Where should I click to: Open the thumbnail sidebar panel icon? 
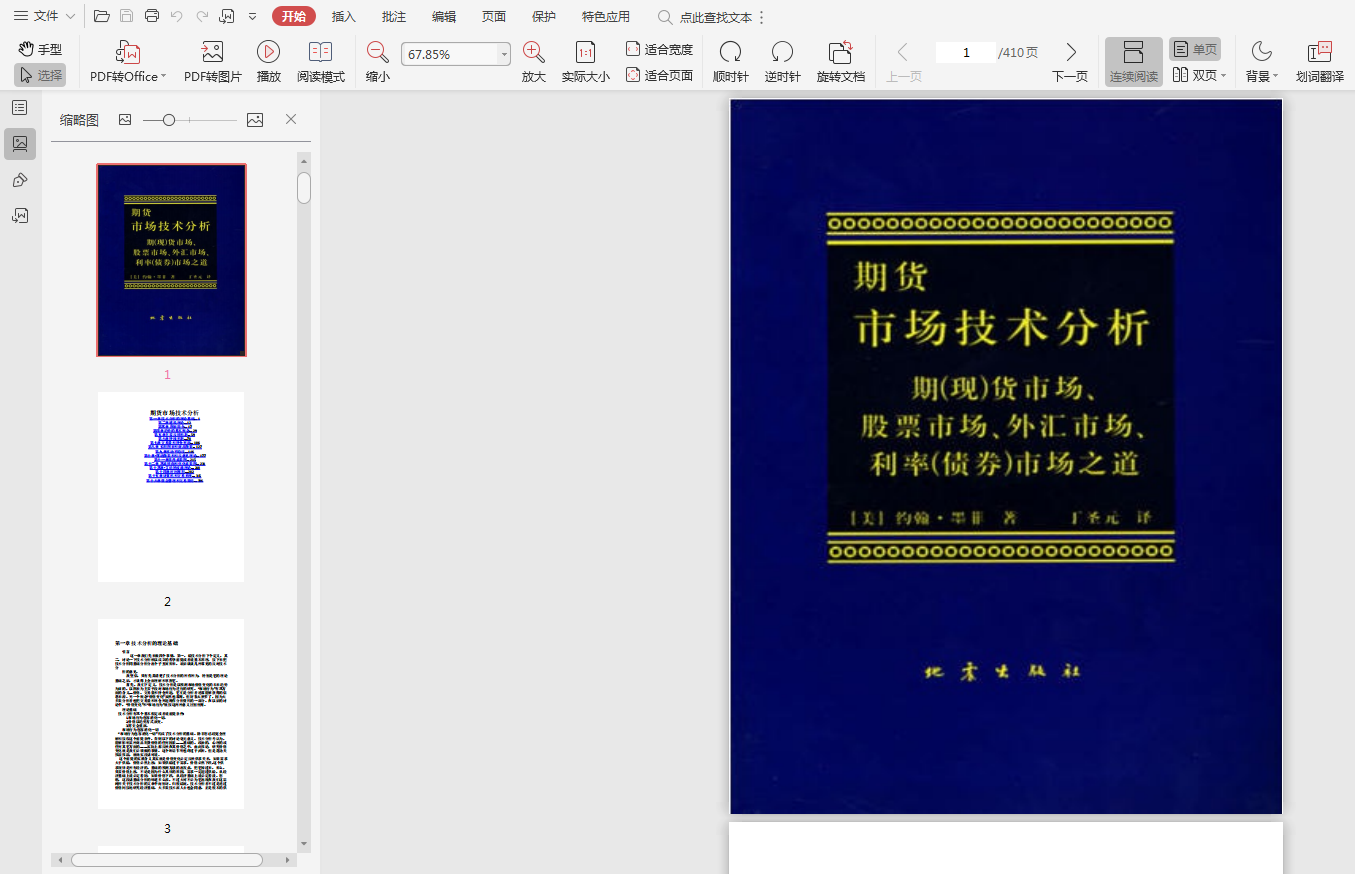[x=20, y=144]
